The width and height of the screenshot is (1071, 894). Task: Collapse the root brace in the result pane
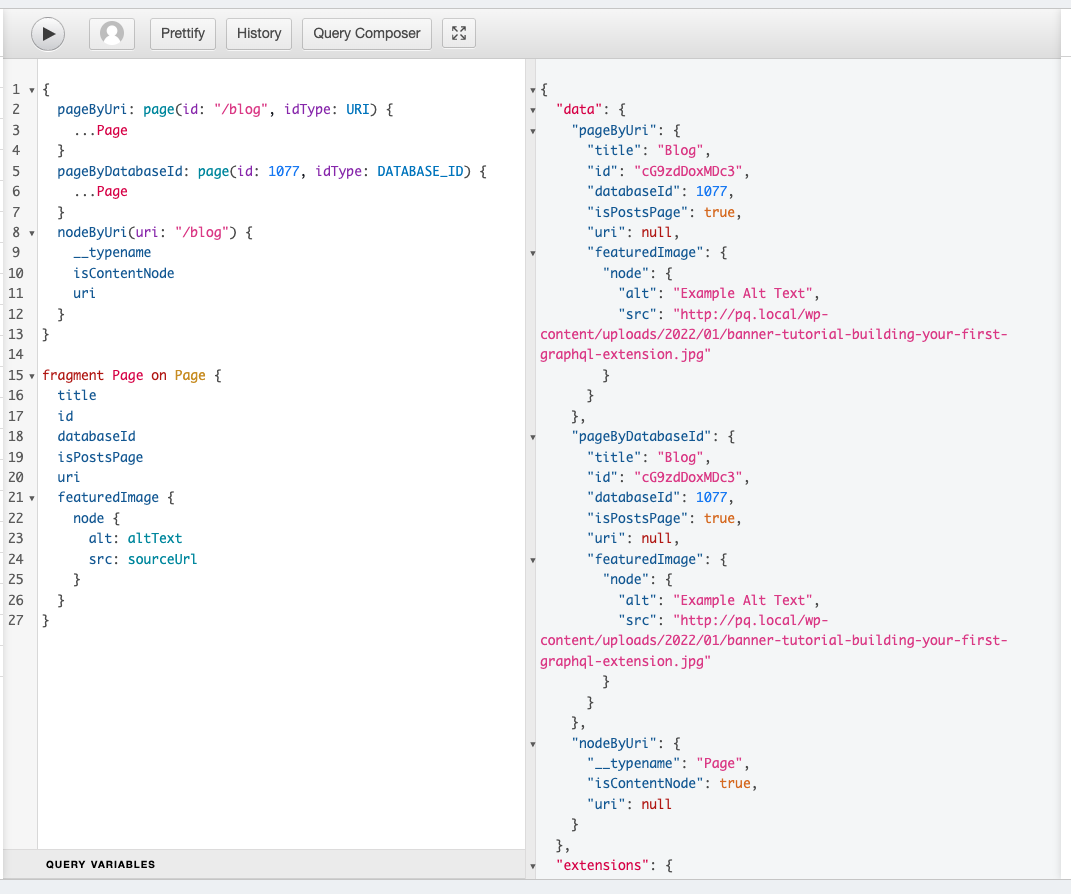(x=533, y=90)
